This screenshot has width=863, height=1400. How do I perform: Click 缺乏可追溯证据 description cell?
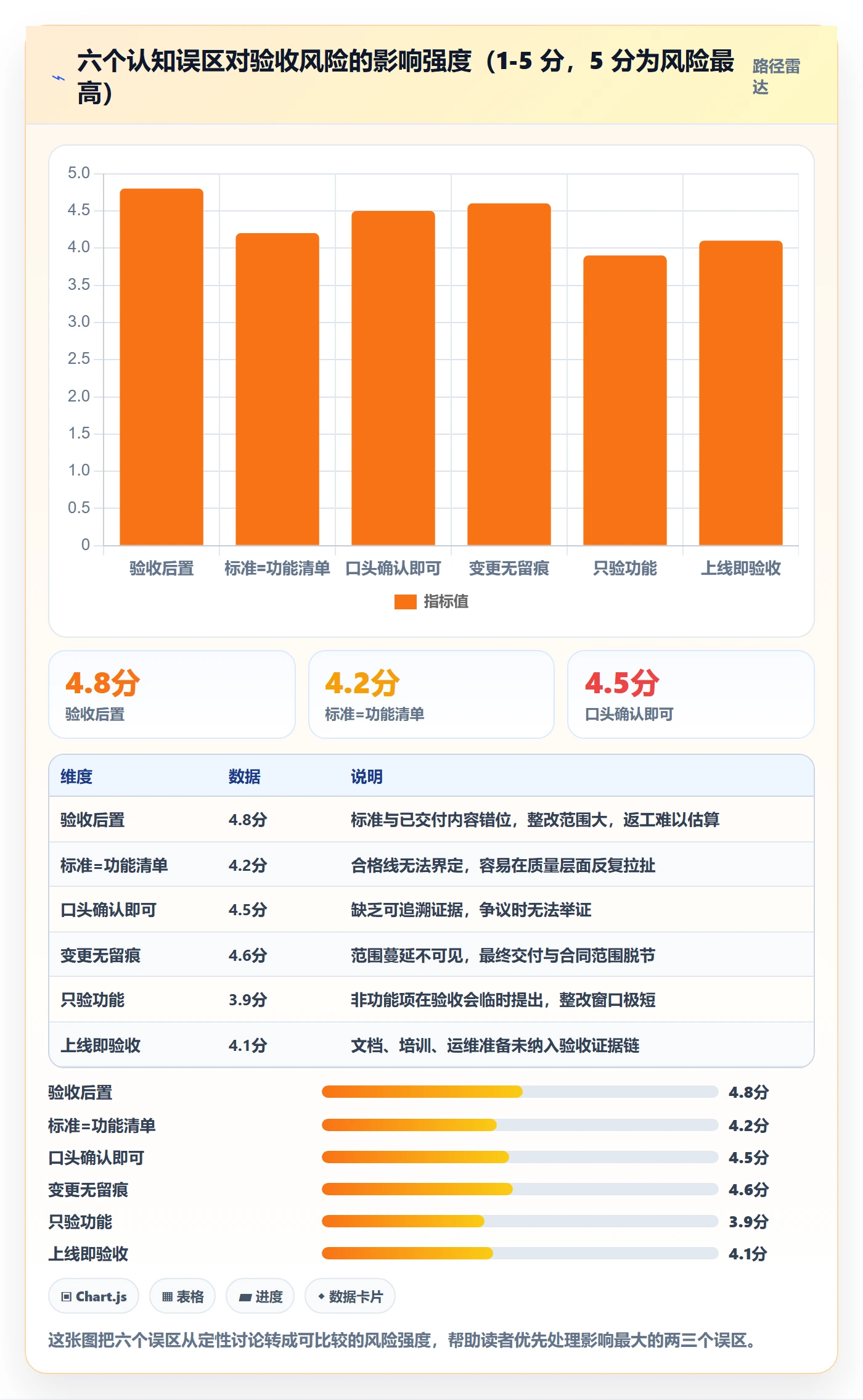coord(471,910)
